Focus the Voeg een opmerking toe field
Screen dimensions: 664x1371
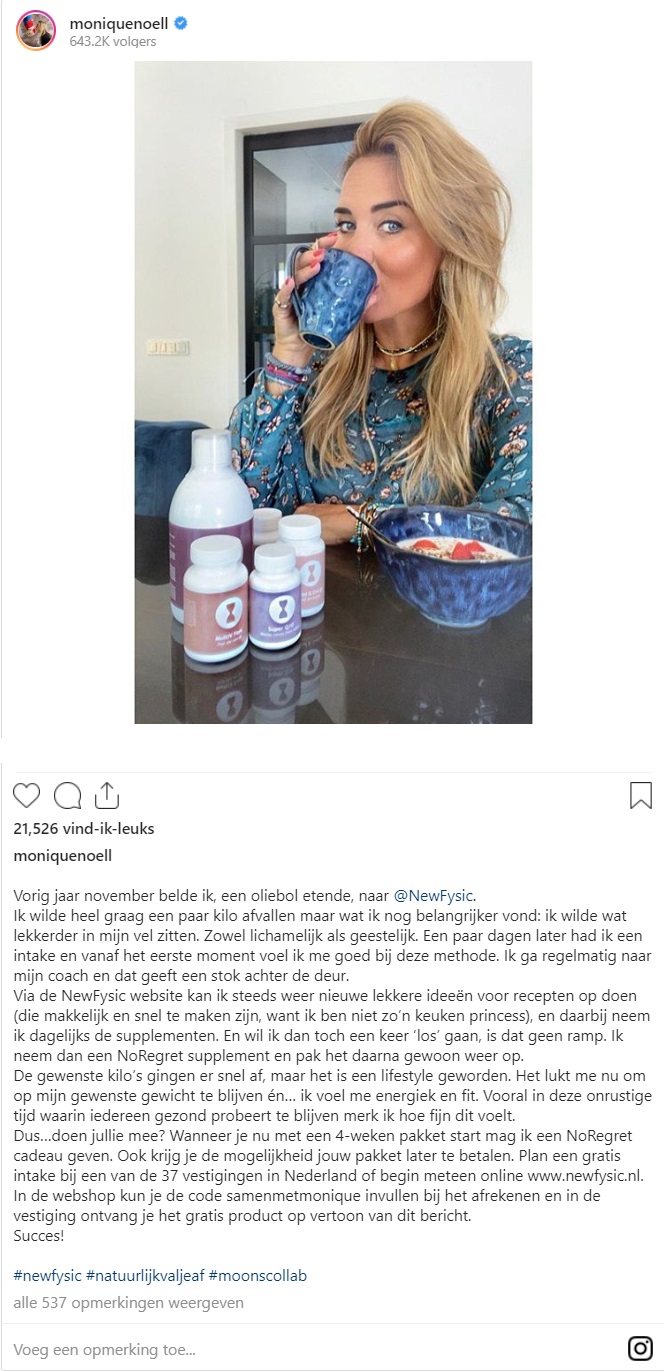310,1348
